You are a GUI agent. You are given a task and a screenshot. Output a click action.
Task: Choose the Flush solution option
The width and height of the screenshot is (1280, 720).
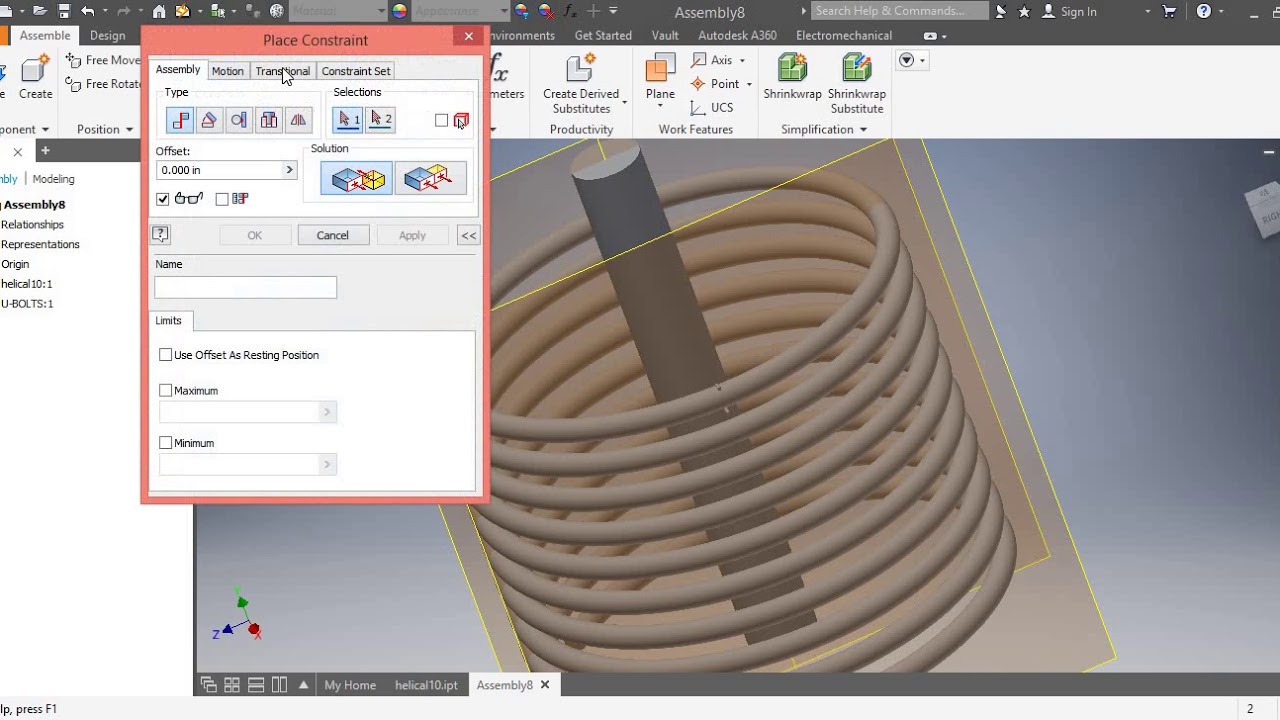click(430, 179)
